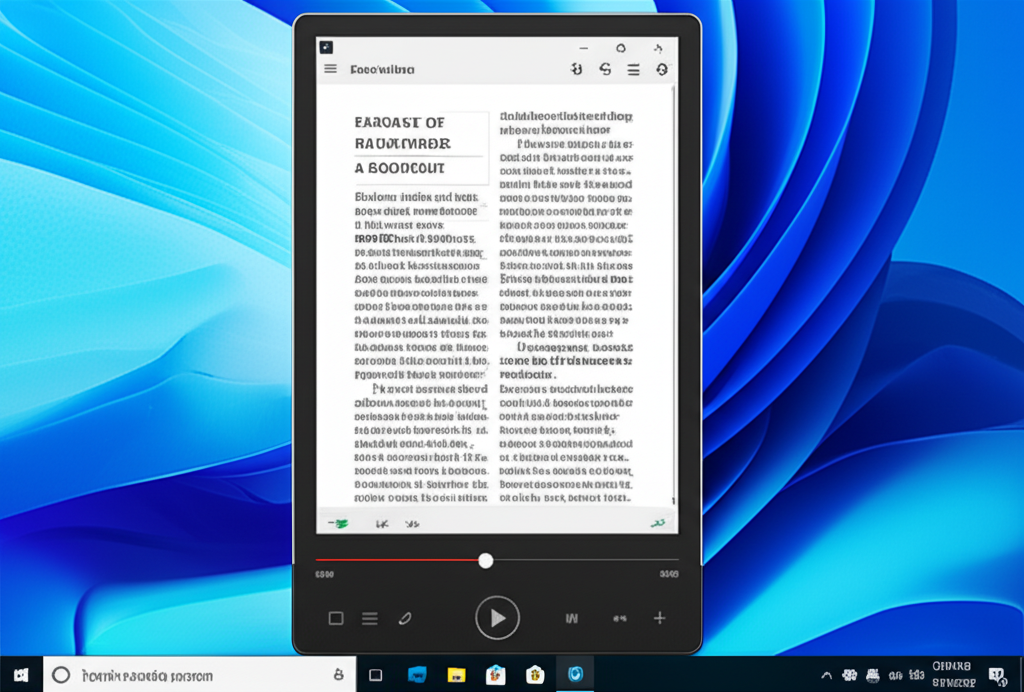
Task: Select the pencil annotation tool
Action: [405, 618]
